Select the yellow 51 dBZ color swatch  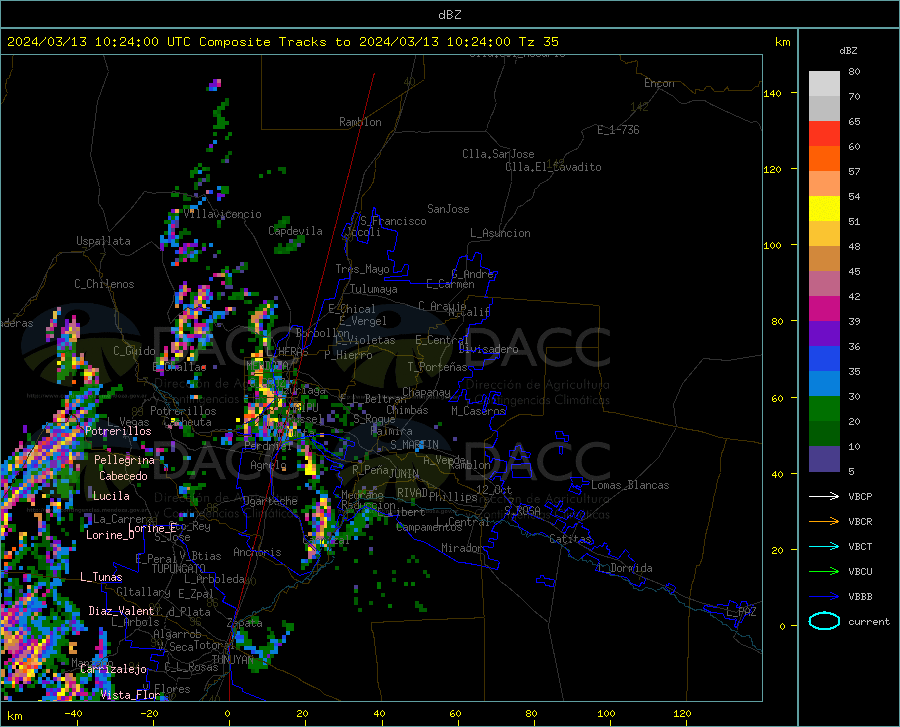[x=824, y=209]
